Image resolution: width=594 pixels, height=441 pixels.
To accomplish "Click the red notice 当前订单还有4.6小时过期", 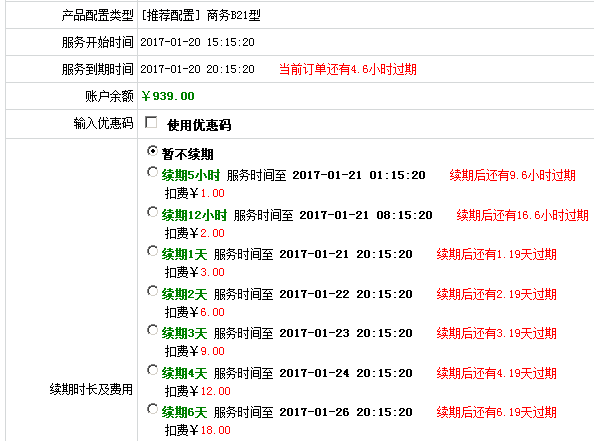I will 348,69.
